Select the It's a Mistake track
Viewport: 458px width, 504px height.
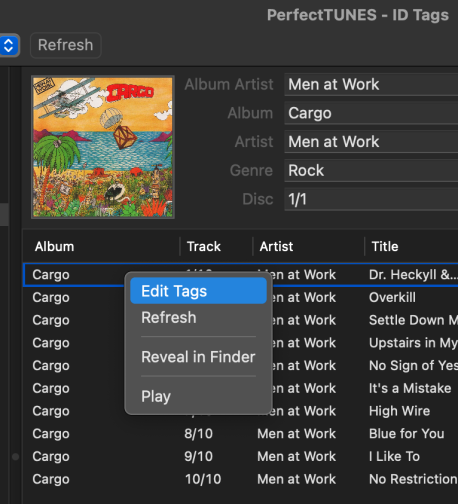410,388
